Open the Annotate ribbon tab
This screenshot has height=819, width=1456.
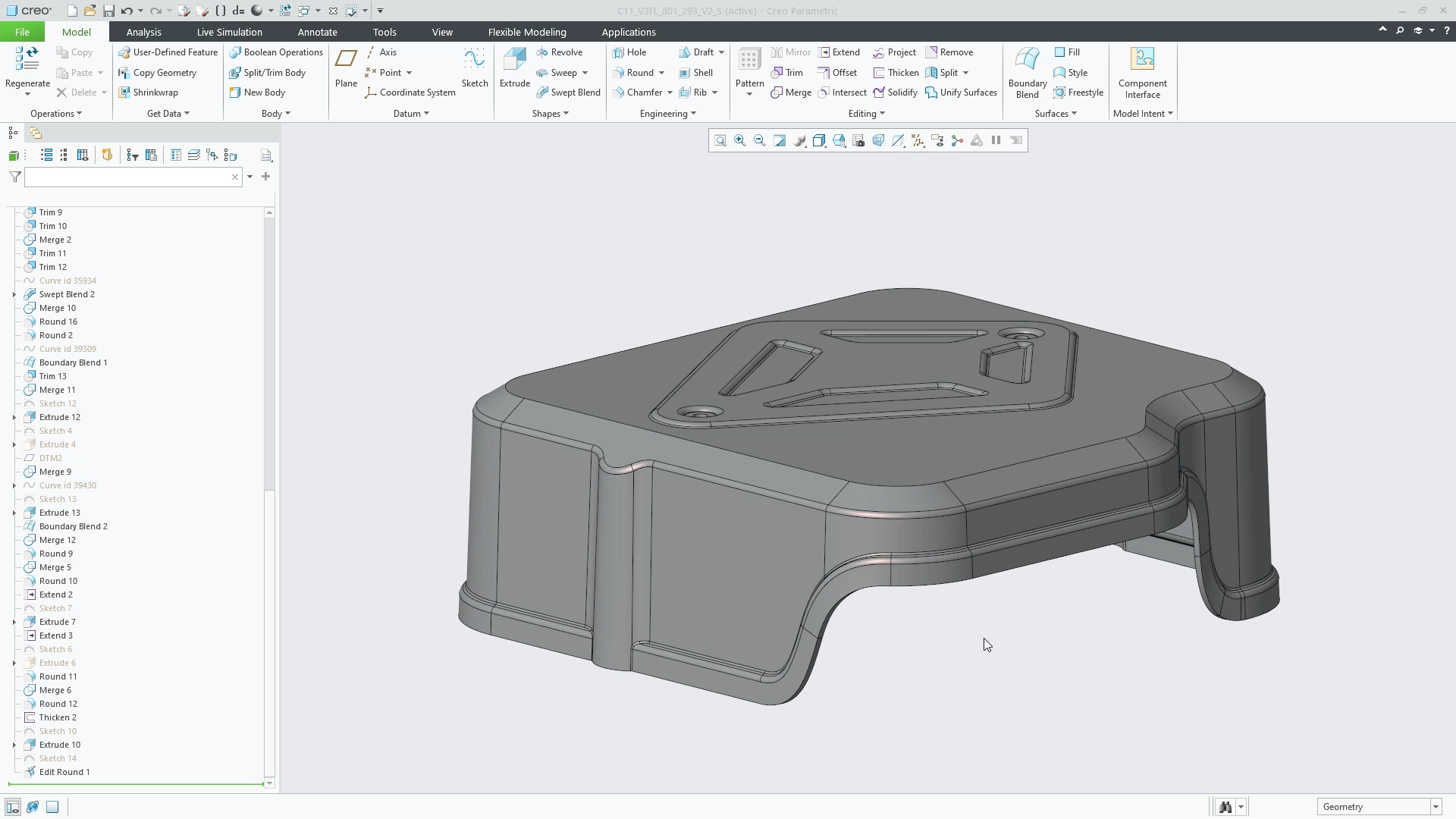pos(317,32)
